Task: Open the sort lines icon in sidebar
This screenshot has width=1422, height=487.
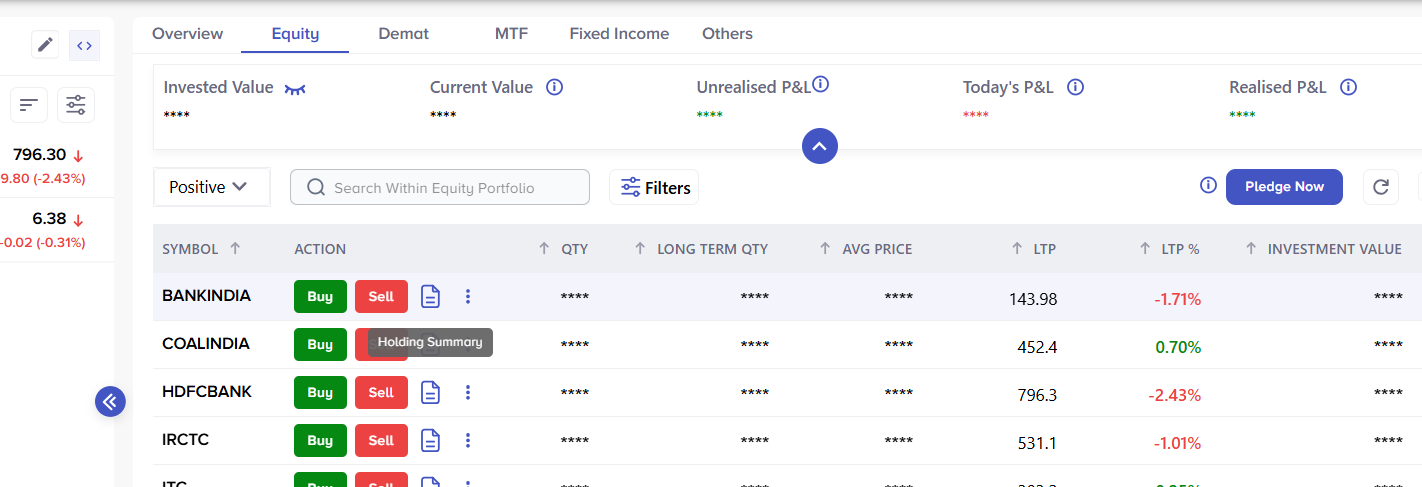Action: [29, 104]
